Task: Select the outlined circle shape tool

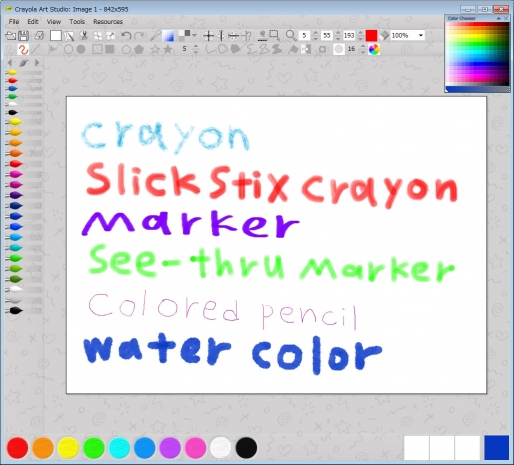Action: click(x=68, y=50)
